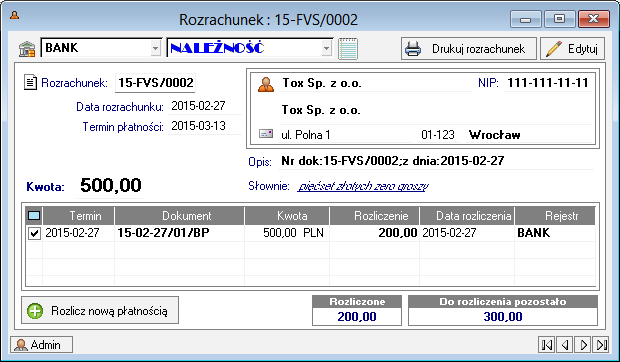
Task: Uncheck the 15-02-27/01/BP row checkbox
Action: coord(34,233)
